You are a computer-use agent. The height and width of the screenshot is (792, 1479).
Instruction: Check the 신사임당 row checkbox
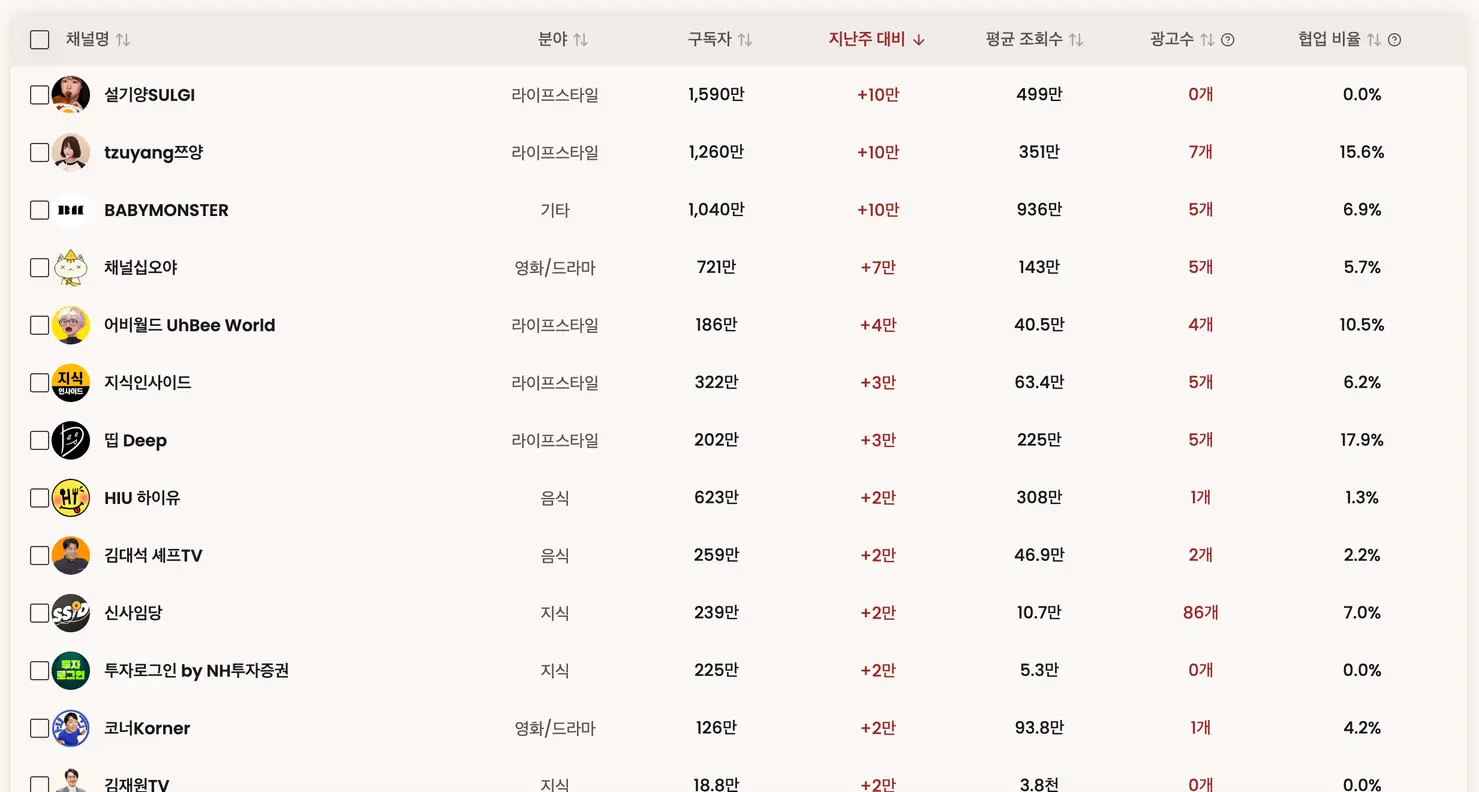39,612
